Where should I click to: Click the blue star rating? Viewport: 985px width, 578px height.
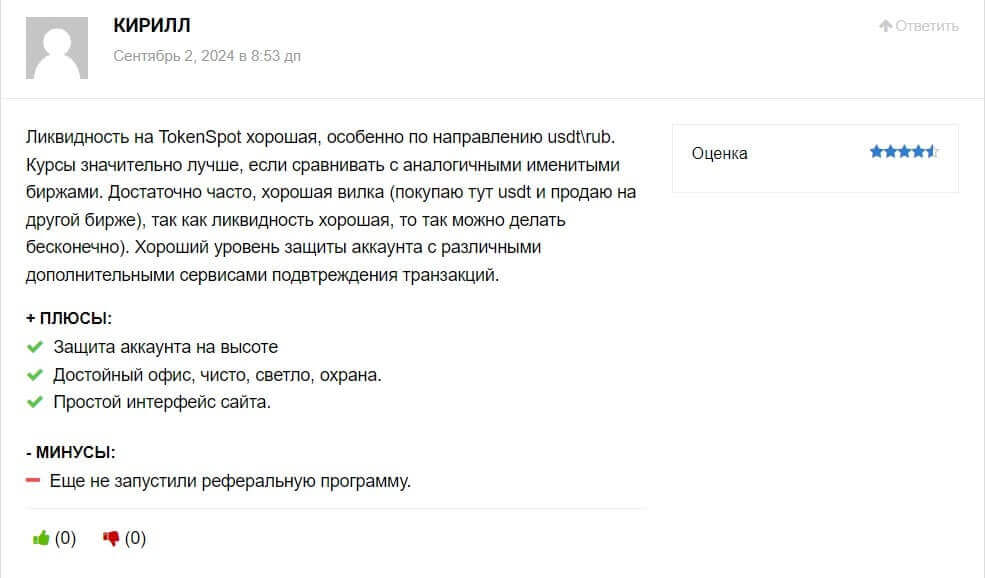[903, 152]
